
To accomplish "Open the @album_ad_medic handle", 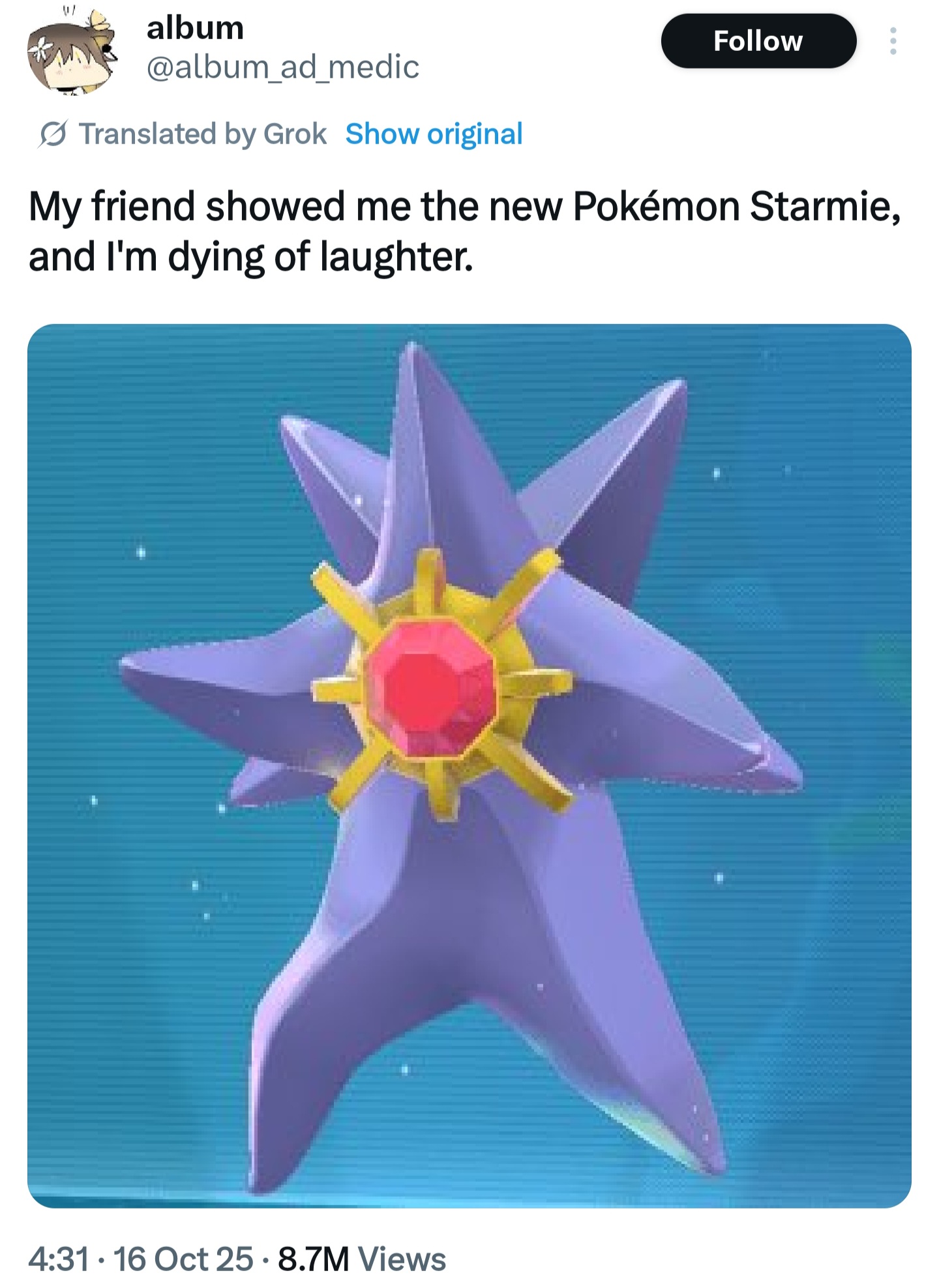I will coord(283,67).
